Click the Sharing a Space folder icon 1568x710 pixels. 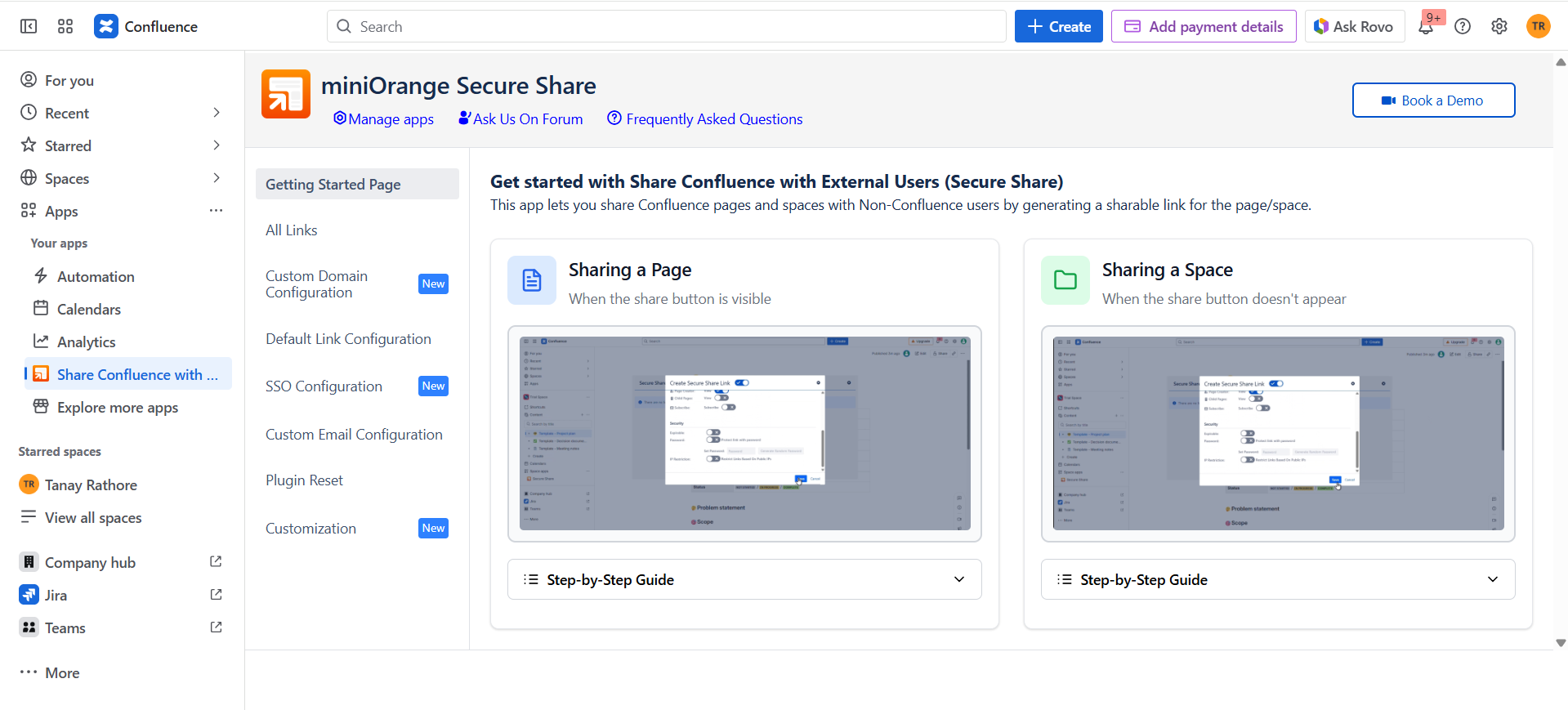point(1065,280)
